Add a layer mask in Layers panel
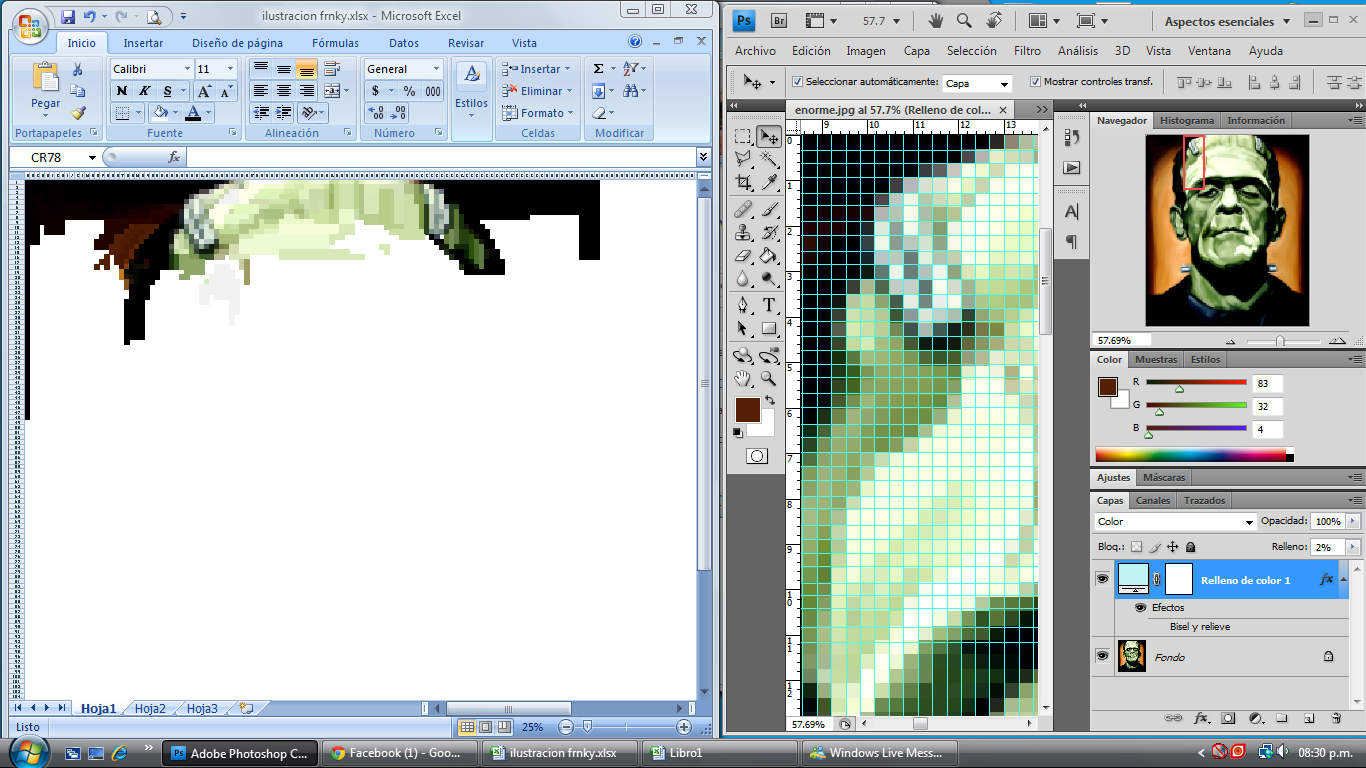 tap(1228, 718)
